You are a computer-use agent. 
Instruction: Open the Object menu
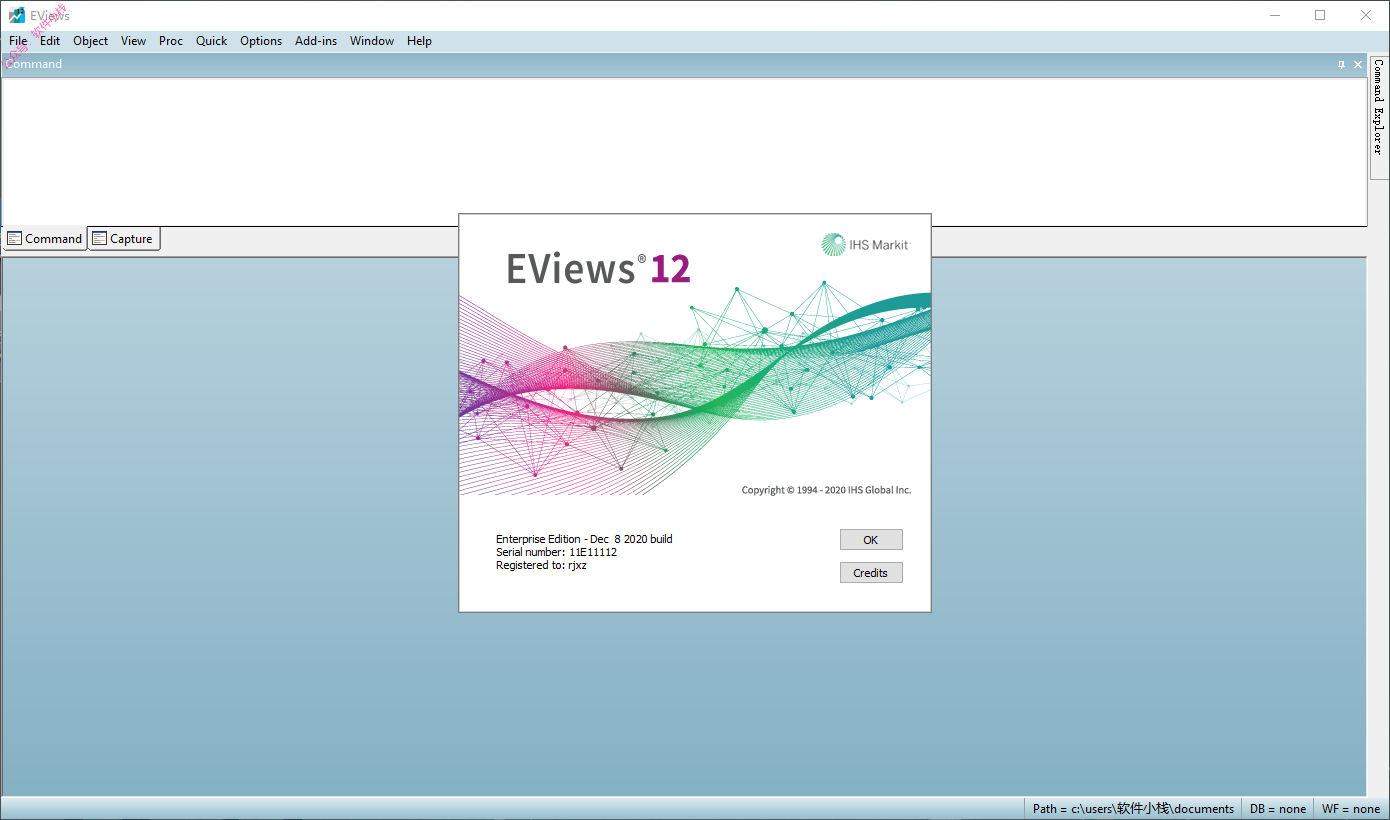tap(90, 41)
